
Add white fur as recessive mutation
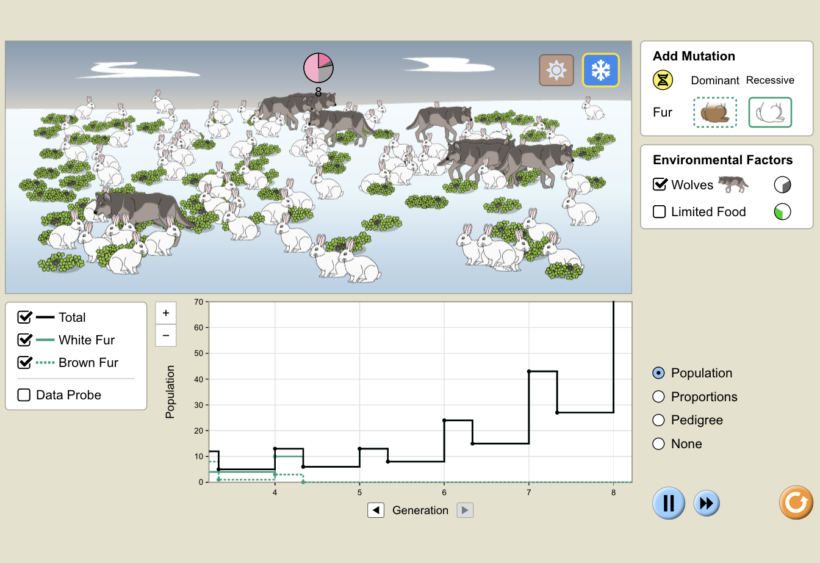(x=770, y=112)
